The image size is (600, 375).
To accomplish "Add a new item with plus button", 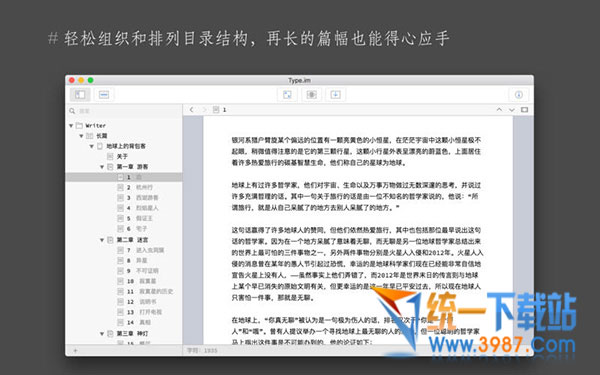I will click(75, 350).
